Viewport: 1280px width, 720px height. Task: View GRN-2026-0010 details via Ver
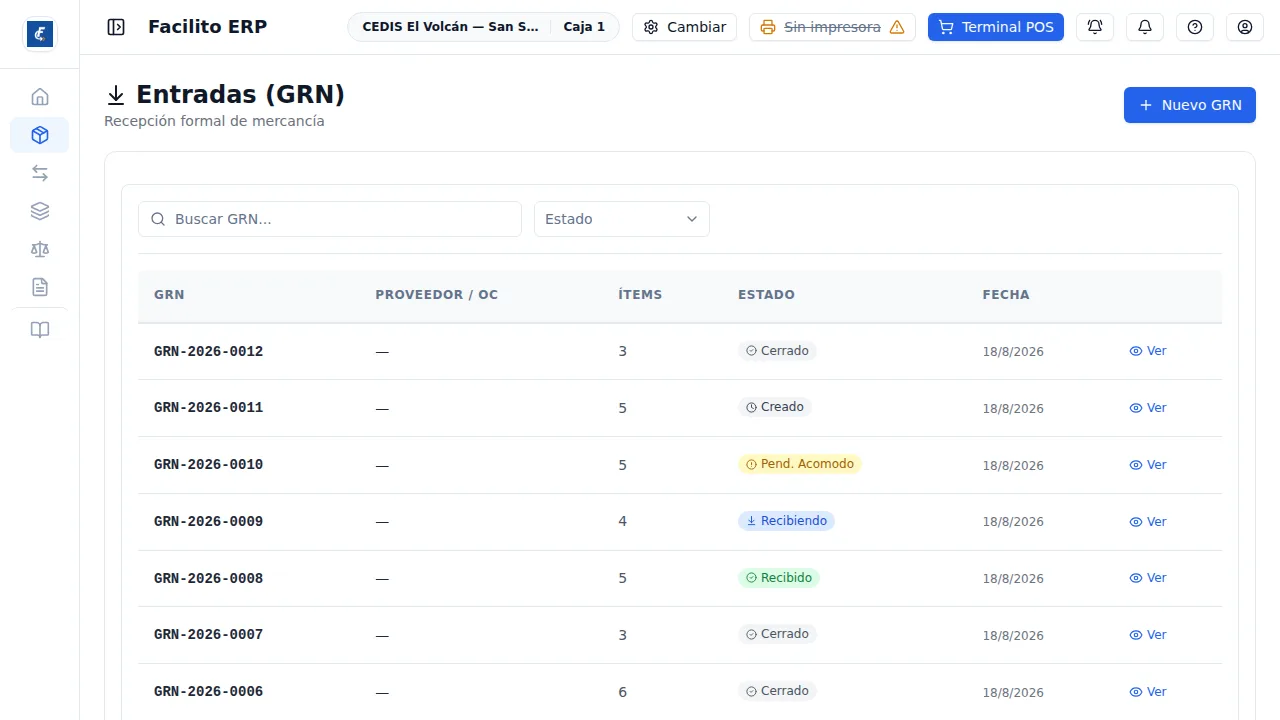1148,465
